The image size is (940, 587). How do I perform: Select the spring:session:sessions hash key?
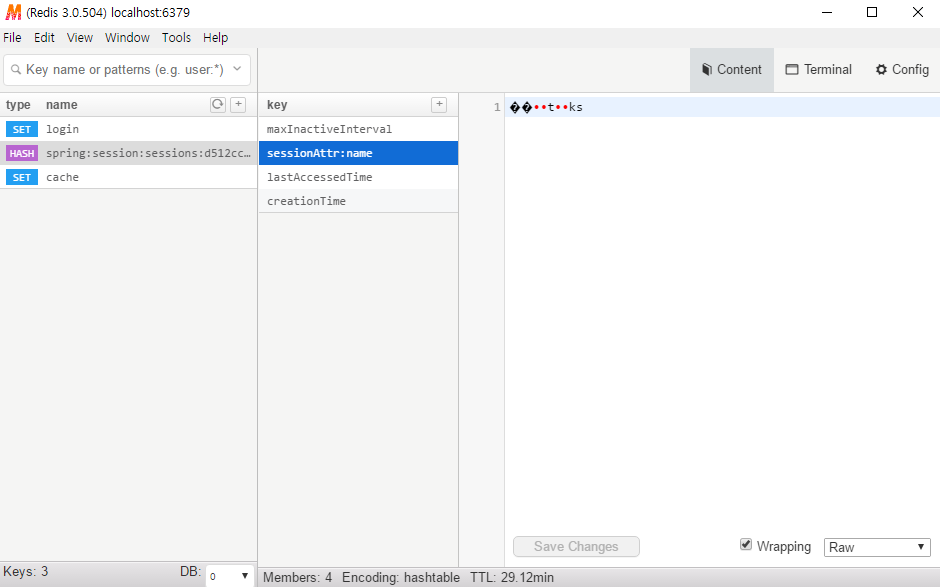(128, 153)
